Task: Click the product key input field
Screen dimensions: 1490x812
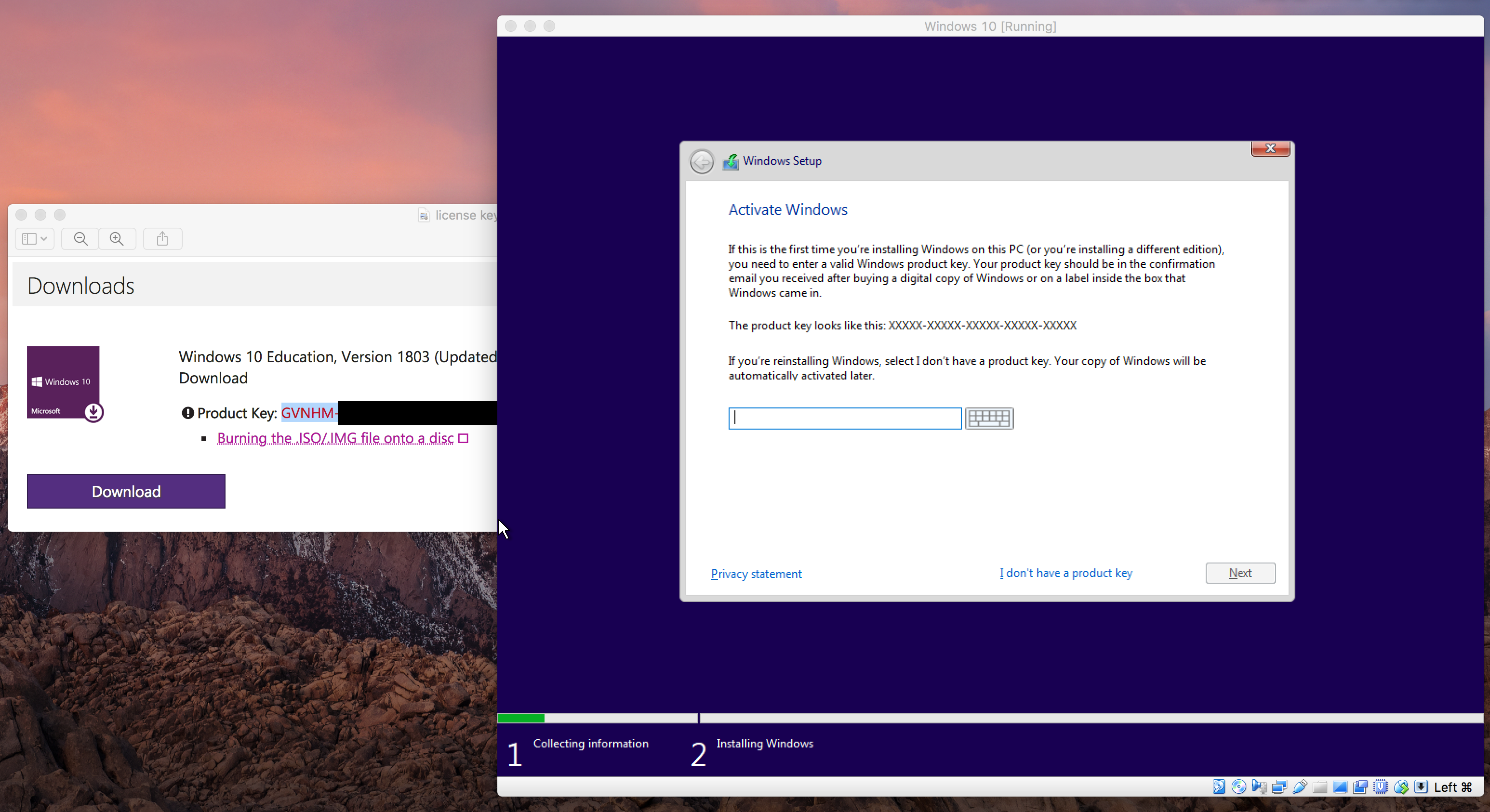Action: pos(844,418)
